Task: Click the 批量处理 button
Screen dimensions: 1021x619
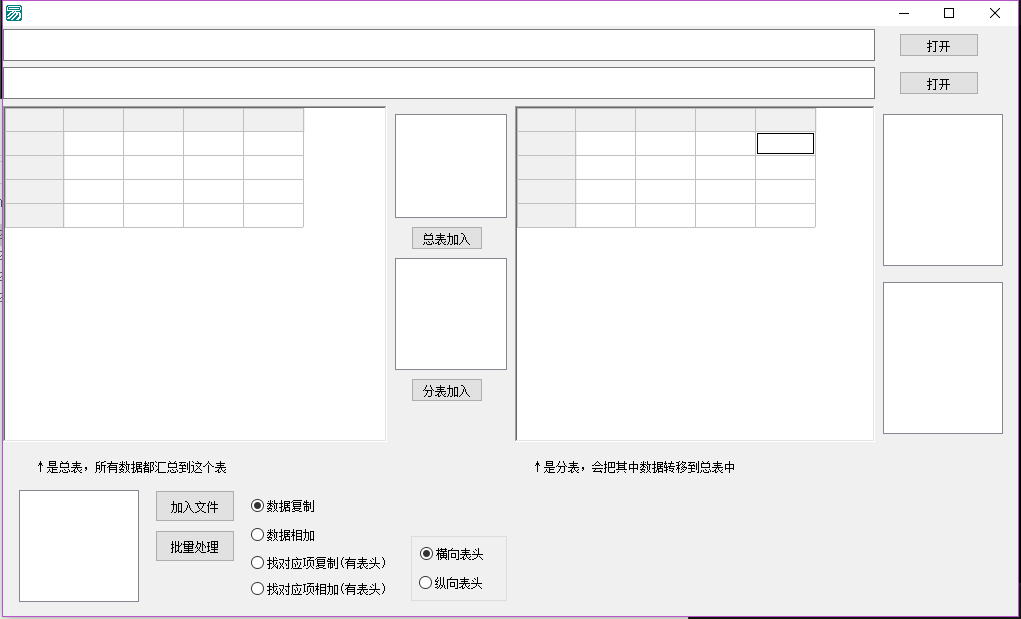Action: click(194, 547)
